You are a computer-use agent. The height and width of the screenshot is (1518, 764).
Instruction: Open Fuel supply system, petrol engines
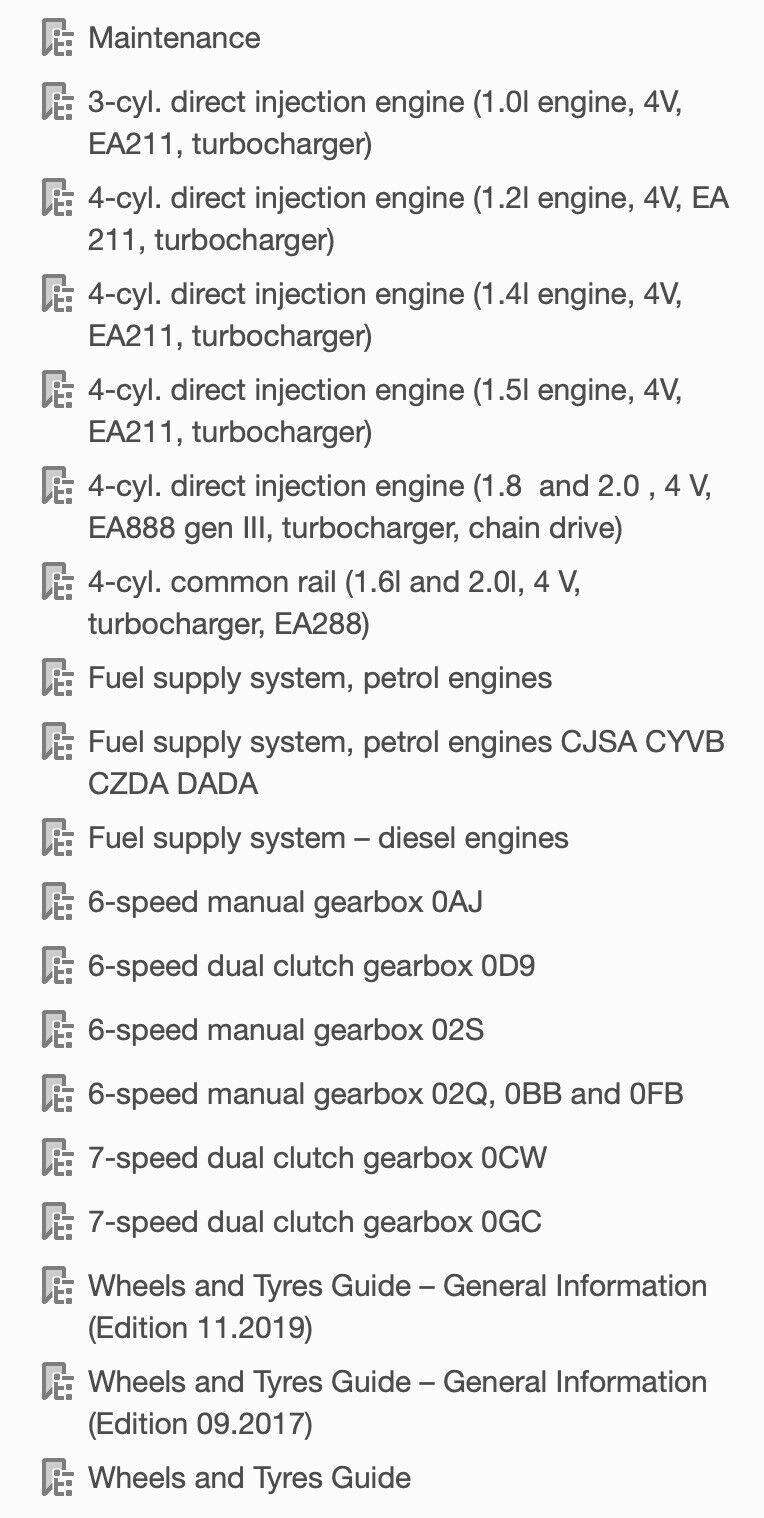coord(320,678)
